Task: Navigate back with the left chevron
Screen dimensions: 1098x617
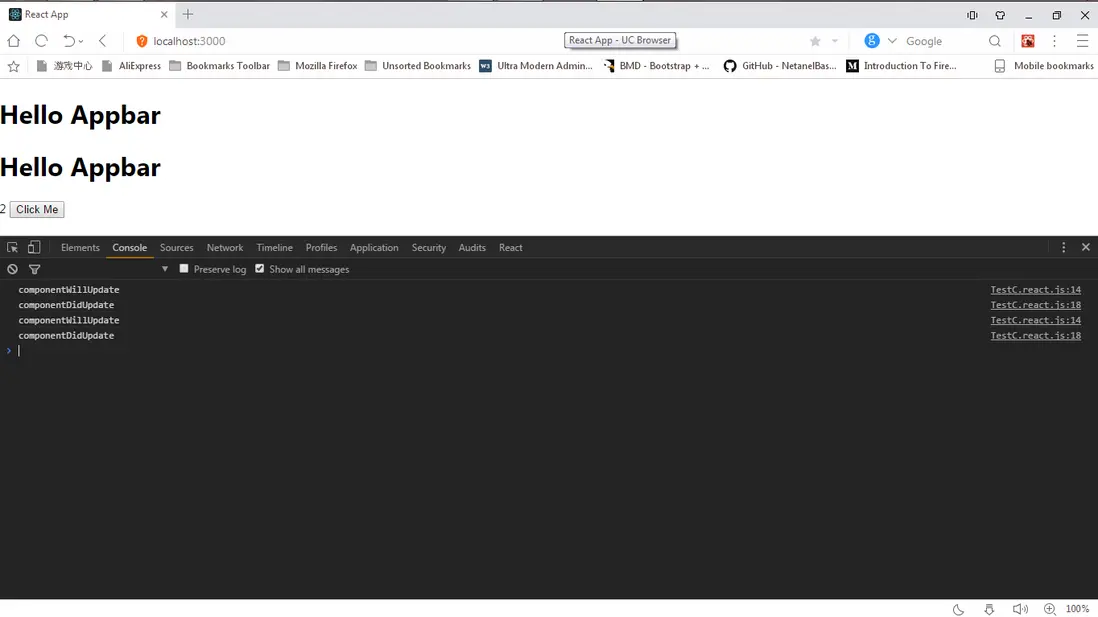Action: click(103, 41)
